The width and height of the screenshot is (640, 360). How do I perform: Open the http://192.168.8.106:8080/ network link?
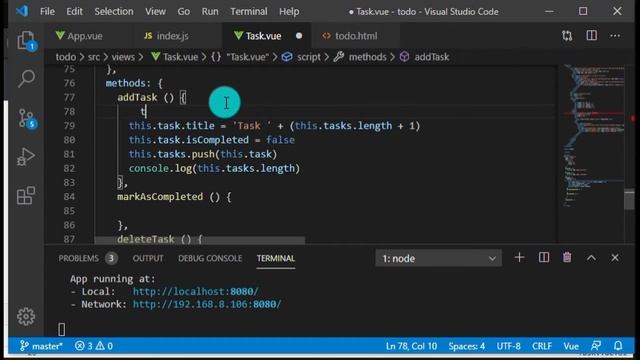pos(207,304)
